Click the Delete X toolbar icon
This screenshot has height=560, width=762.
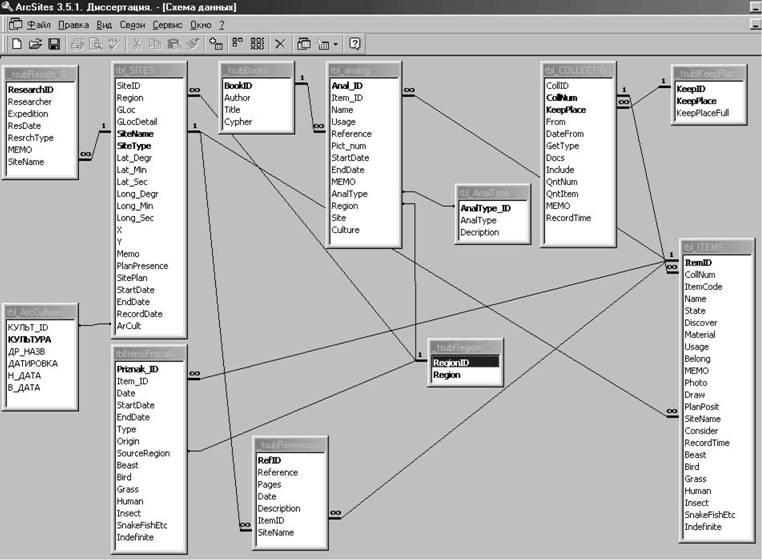[x=280, y=44]
